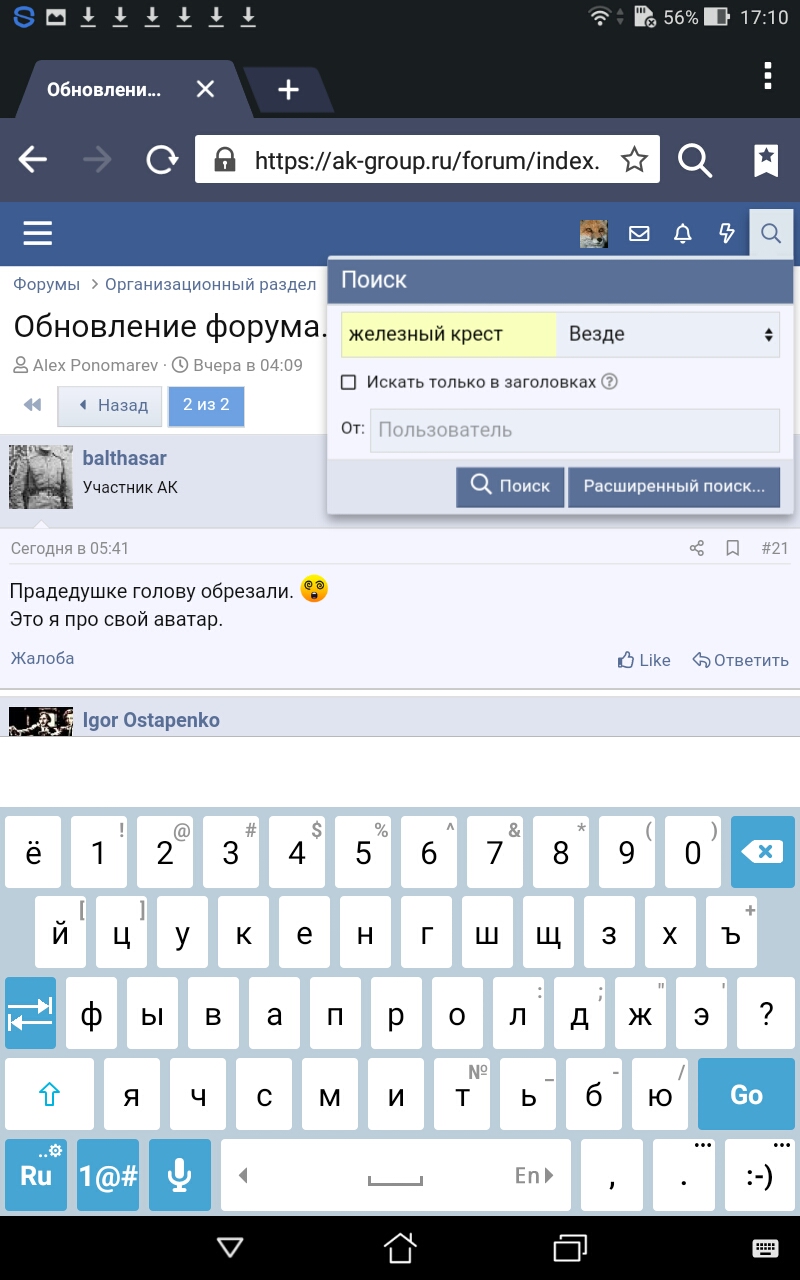Toggle the keyboard shift key
This screenshot has height=1280, width=800.
[x=50, y=1095]
